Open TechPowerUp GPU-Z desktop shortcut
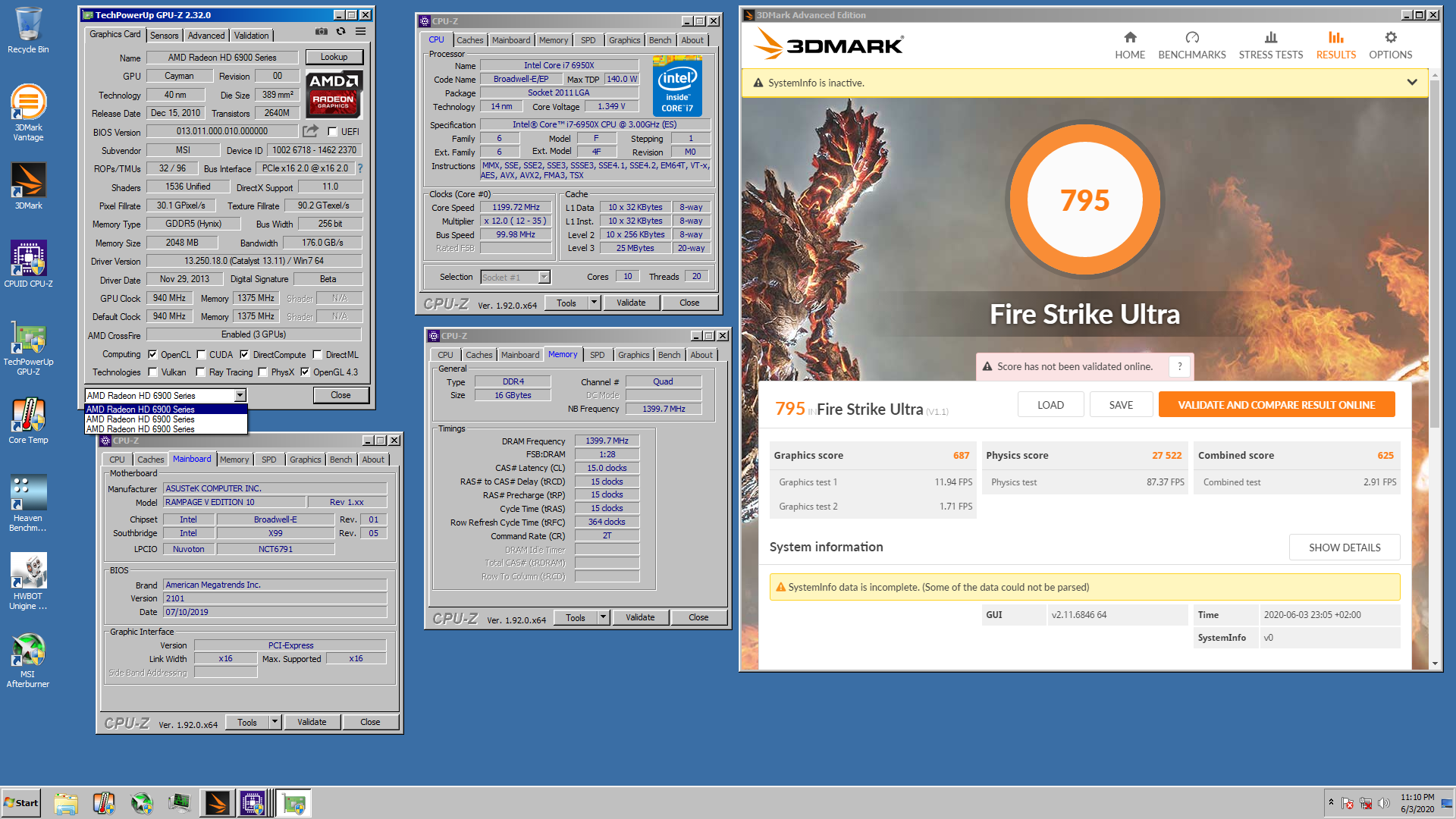 (x=28, y=347)
